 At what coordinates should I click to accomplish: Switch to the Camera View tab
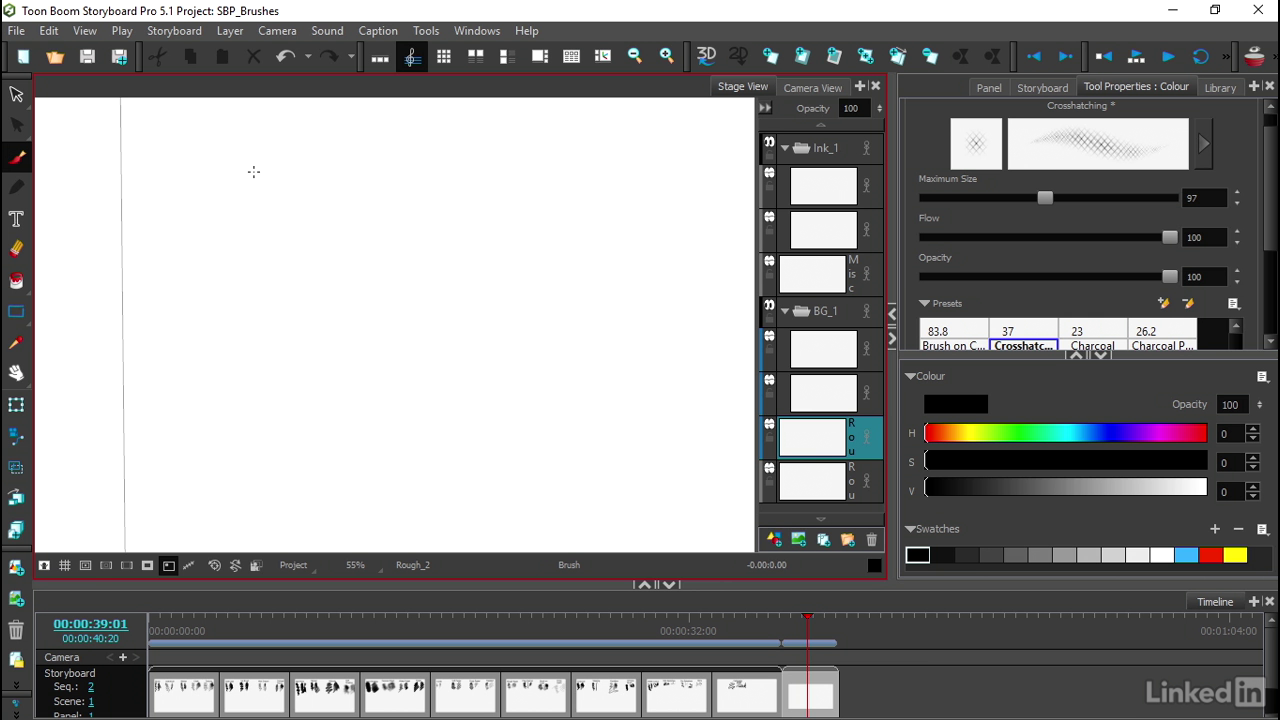pyautogui.click(x=813, y=88)
